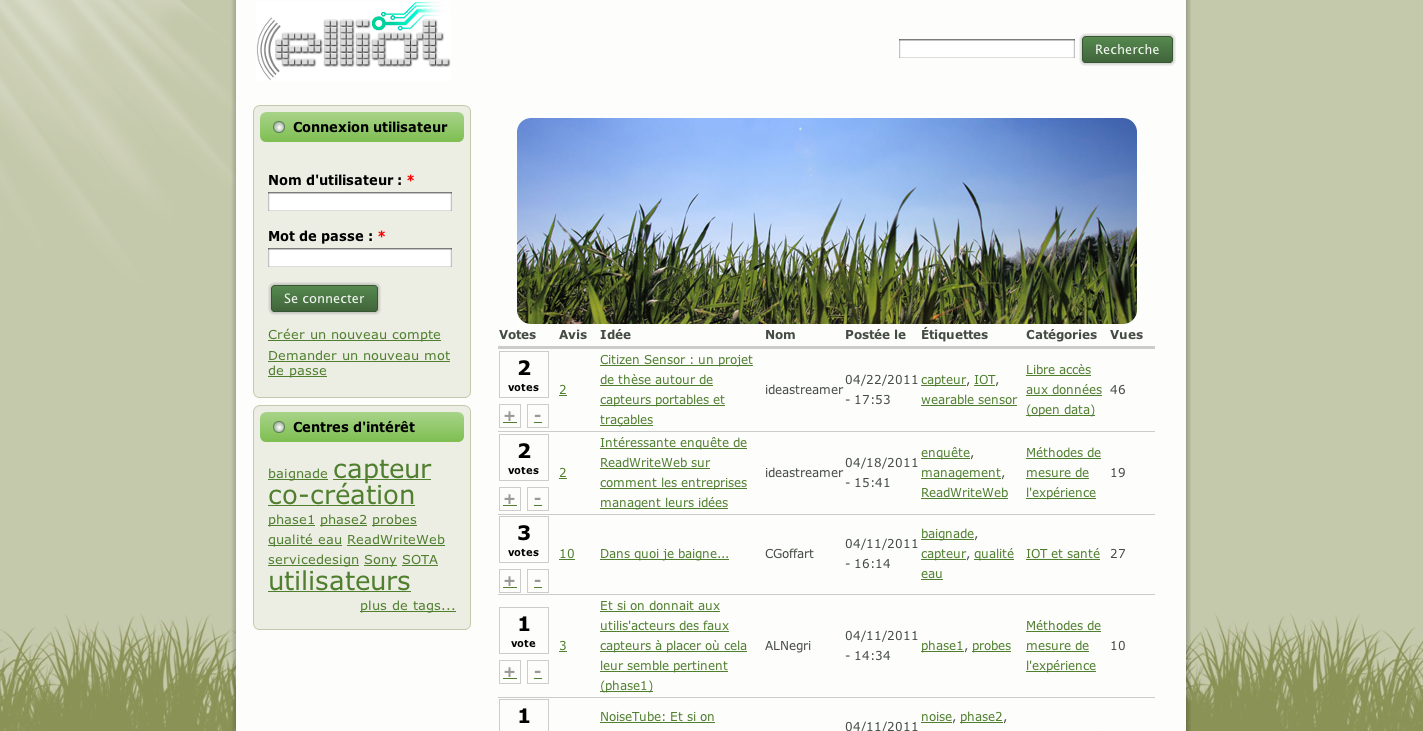1423x731 pixels.
Task: Select the ReadWriteWeb tag in sidebar cloud
Action: pyautogui.click(x=396, y=539)
